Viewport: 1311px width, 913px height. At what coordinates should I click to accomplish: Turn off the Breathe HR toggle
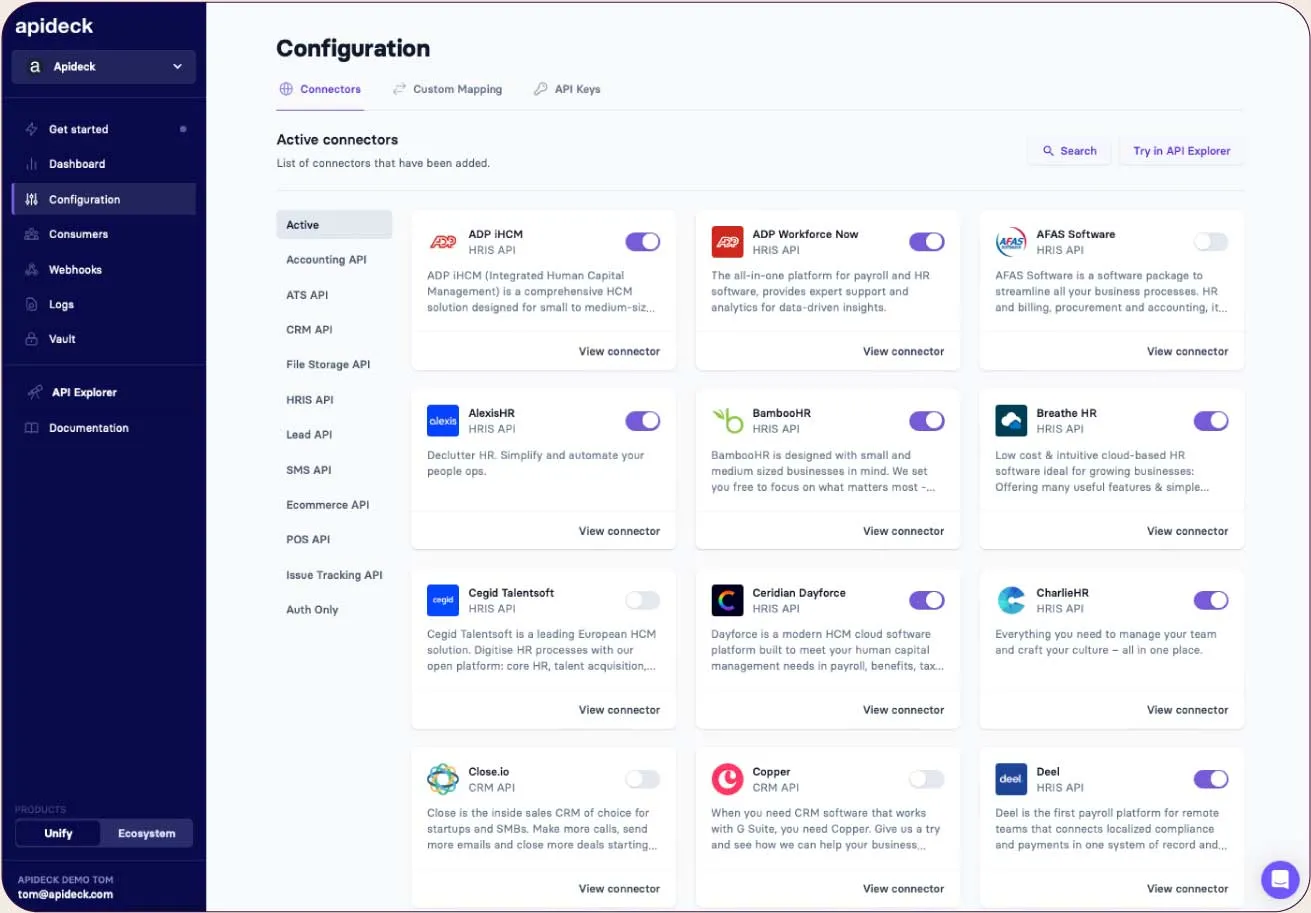point(1211,421)
